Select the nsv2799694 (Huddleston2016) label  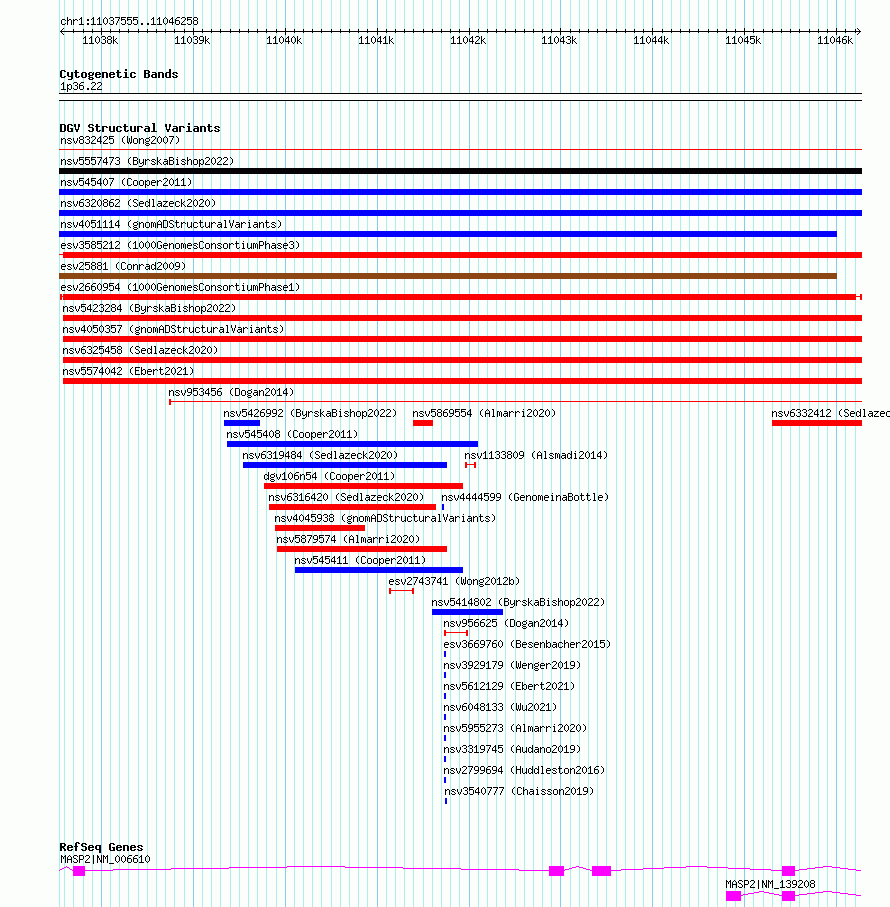[524, 770]
